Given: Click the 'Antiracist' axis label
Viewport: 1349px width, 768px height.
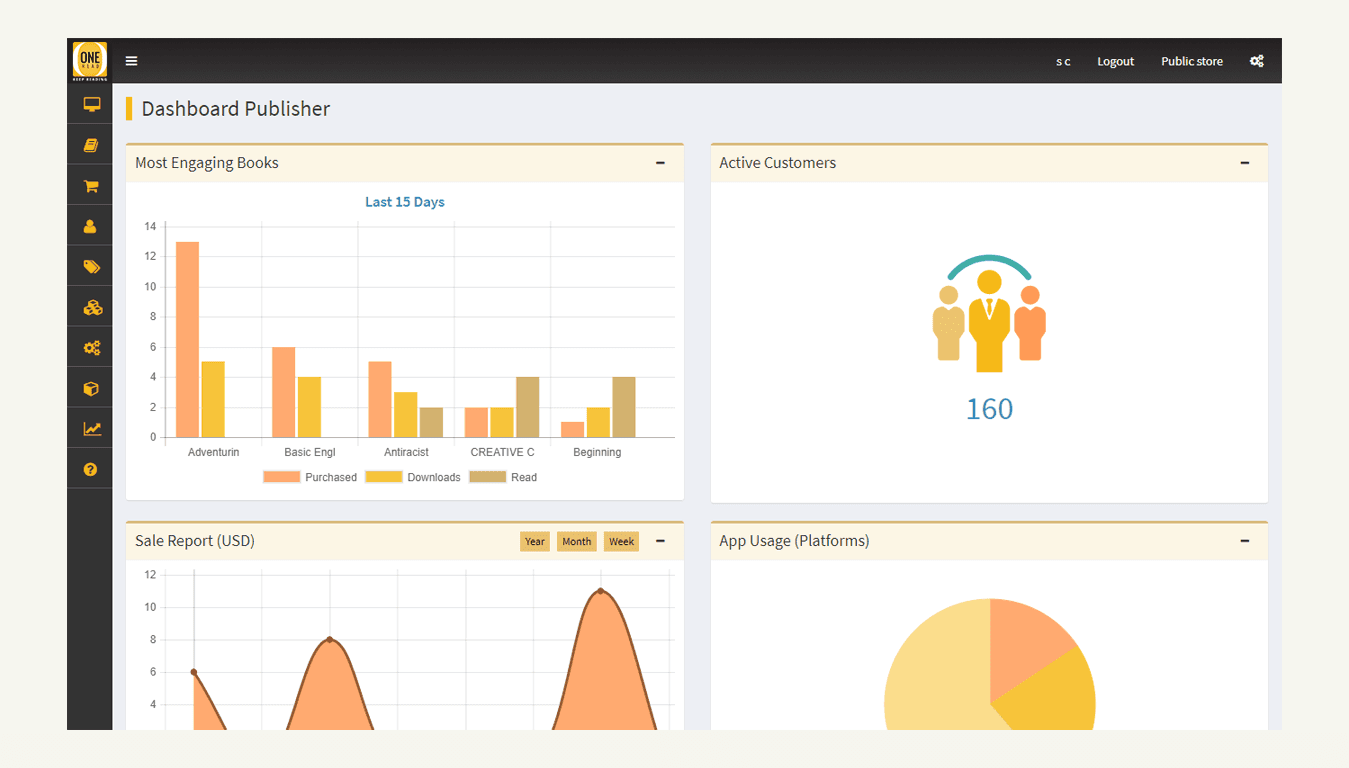Looking at the screenshot, I should coord(406,452).
